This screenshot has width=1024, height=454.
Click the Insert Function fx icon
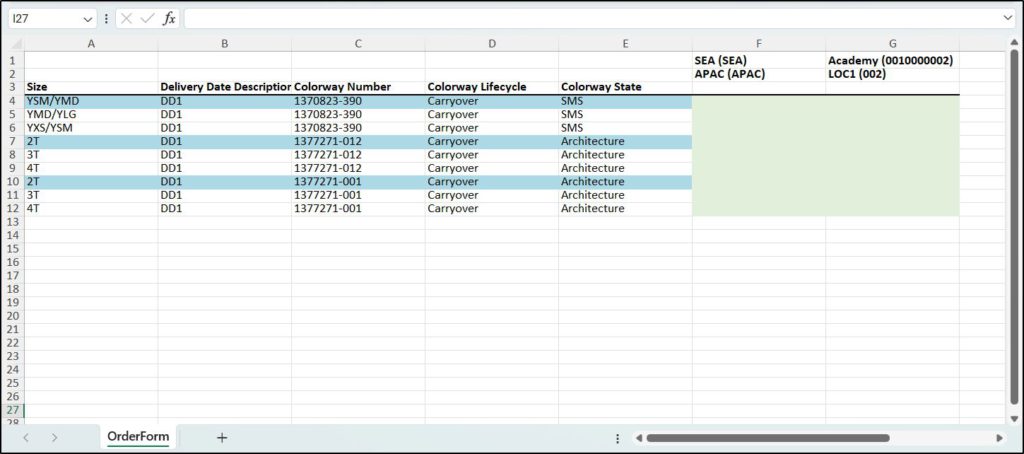tap(169, 19)
